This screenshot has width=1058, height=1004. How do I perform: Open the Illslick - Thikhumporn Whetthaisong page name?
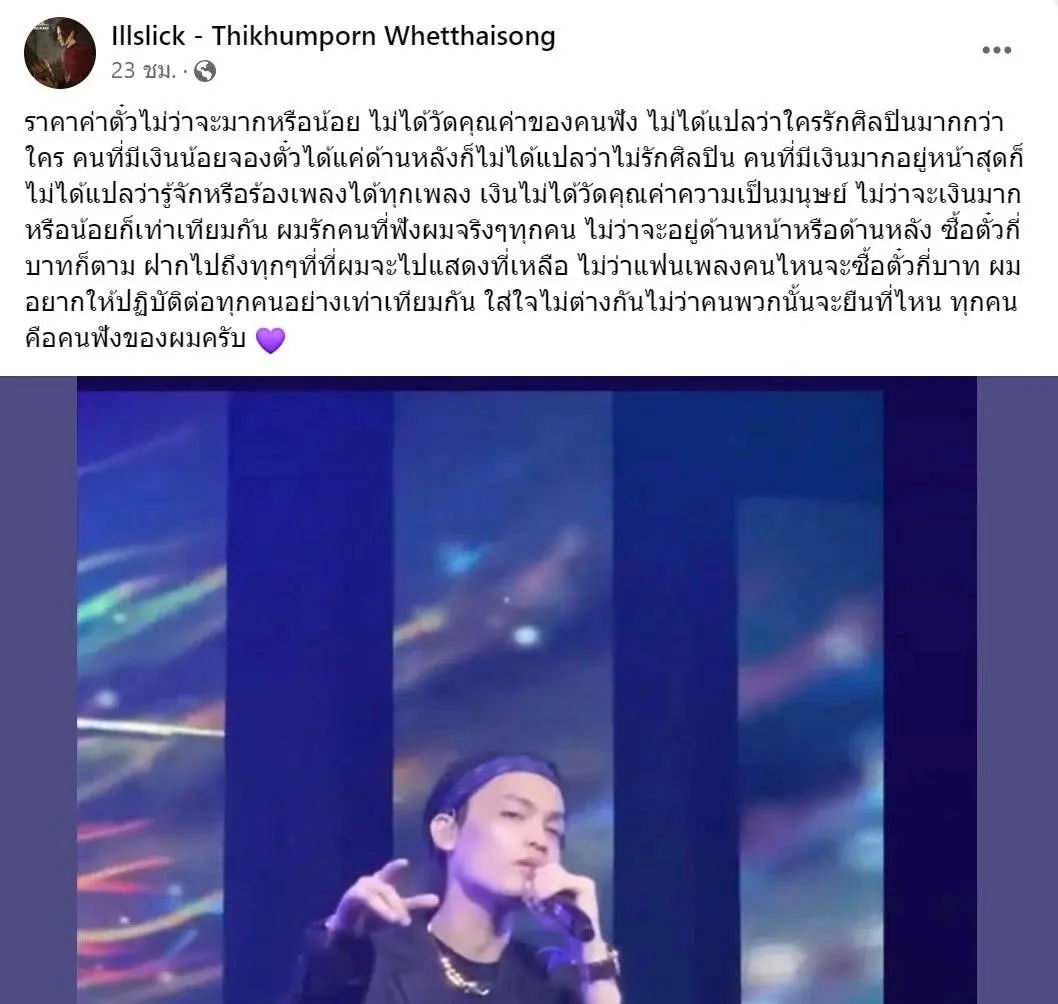[333, 36]
